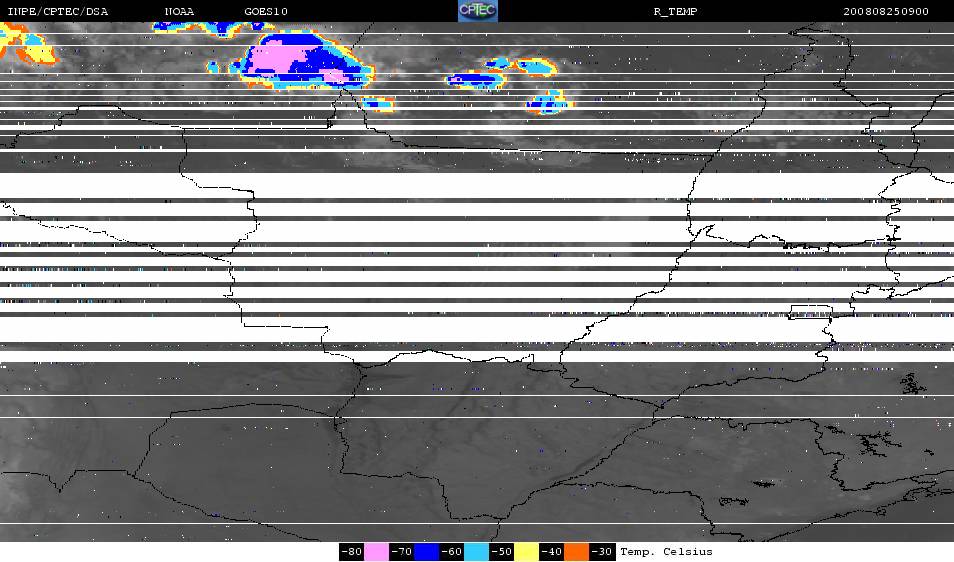The height and width of the screenshot is (562, 954).
Task: Click the -50 legend value
Action: coord(501,552)
